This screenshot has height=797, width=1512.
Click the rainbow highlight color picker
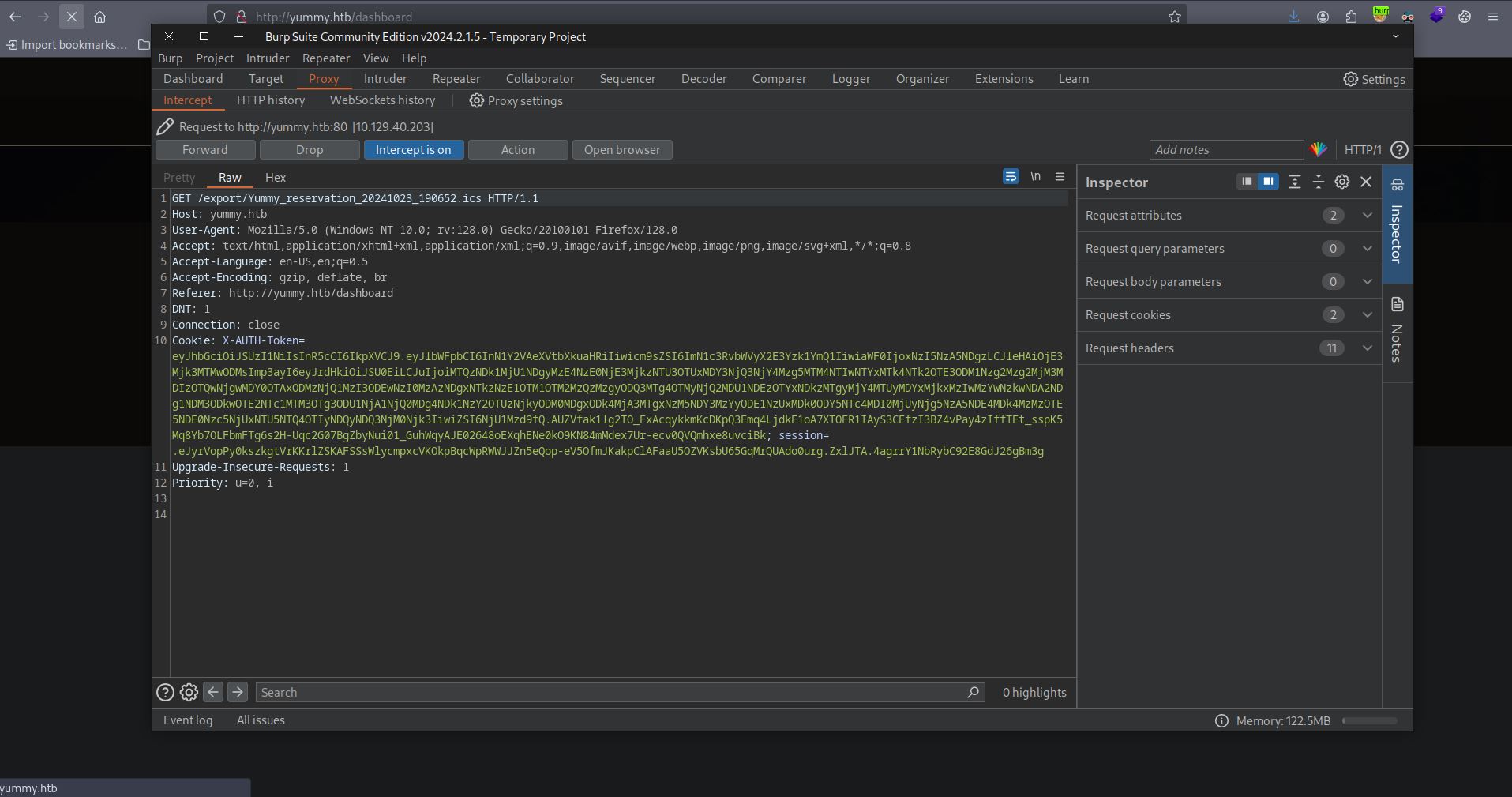point(1319,150)
